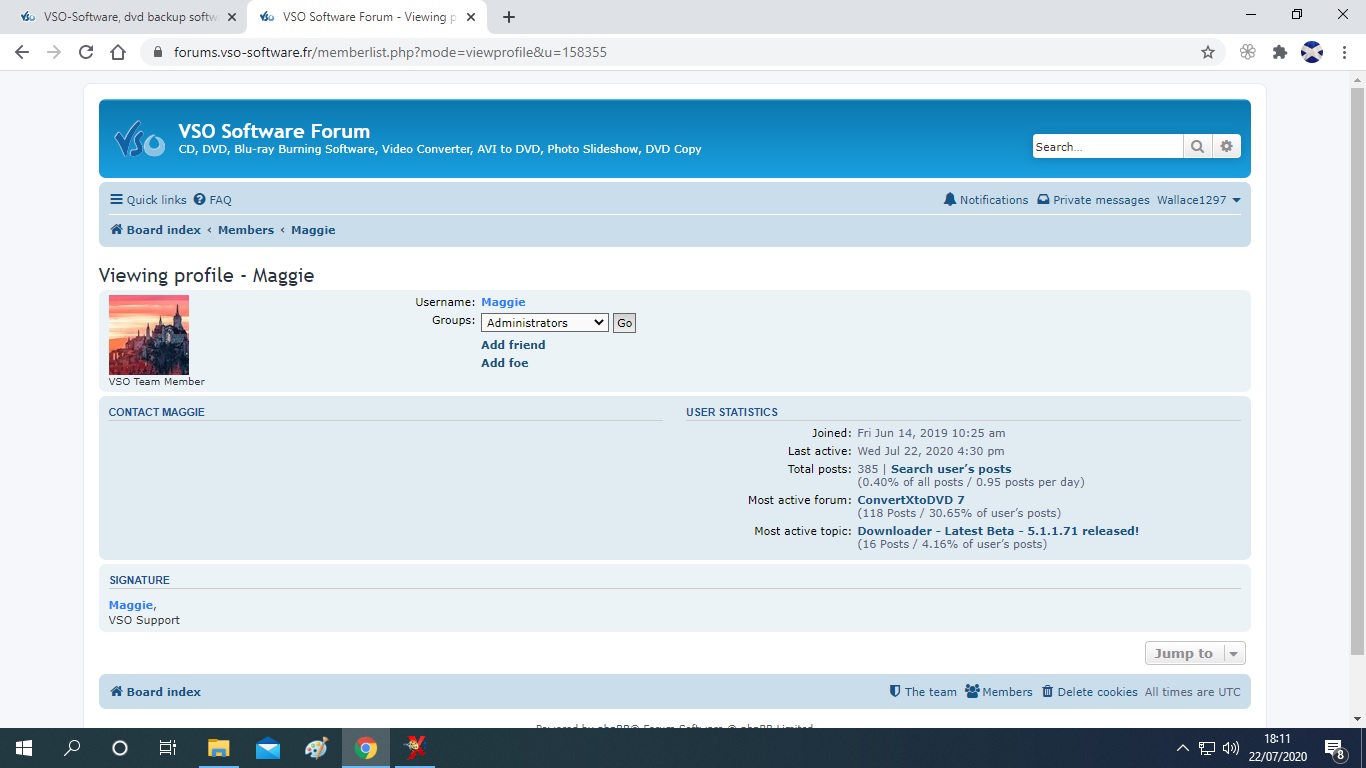Close the VSO Software Forum tab
The image size is (1366, 768).
pos(472,17)
